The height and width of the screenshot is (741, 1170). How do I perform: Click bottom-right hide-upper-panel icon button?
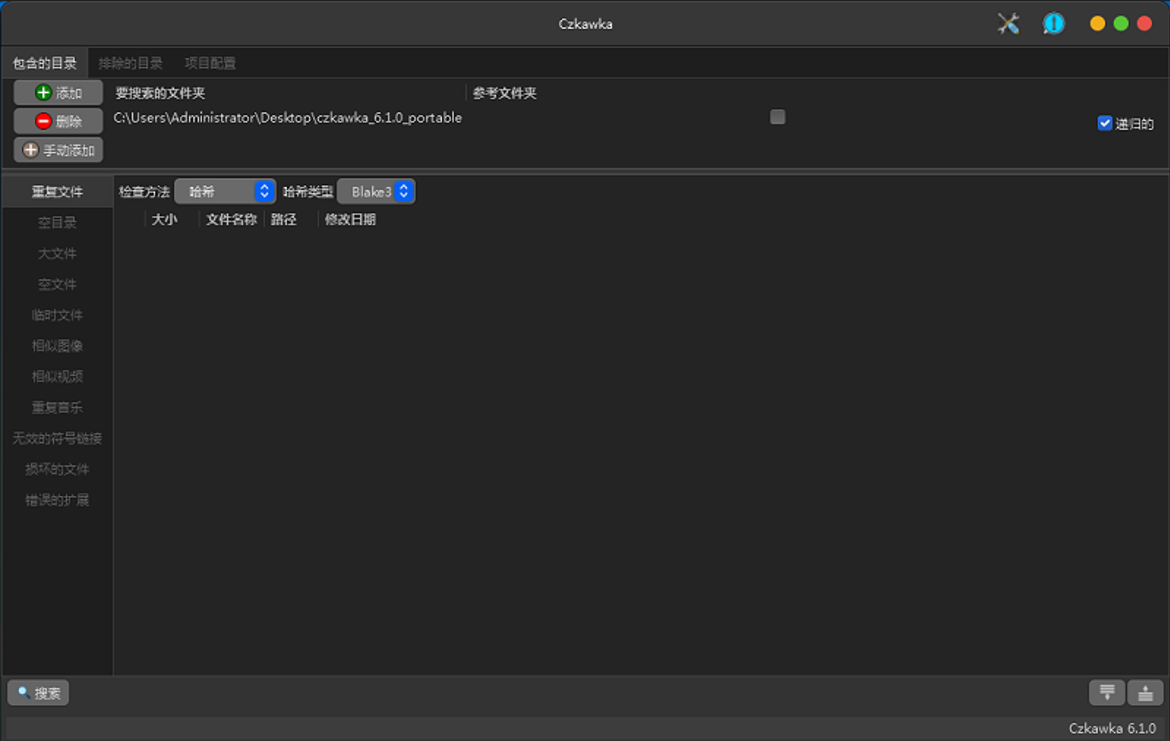tap(1145, 692)
